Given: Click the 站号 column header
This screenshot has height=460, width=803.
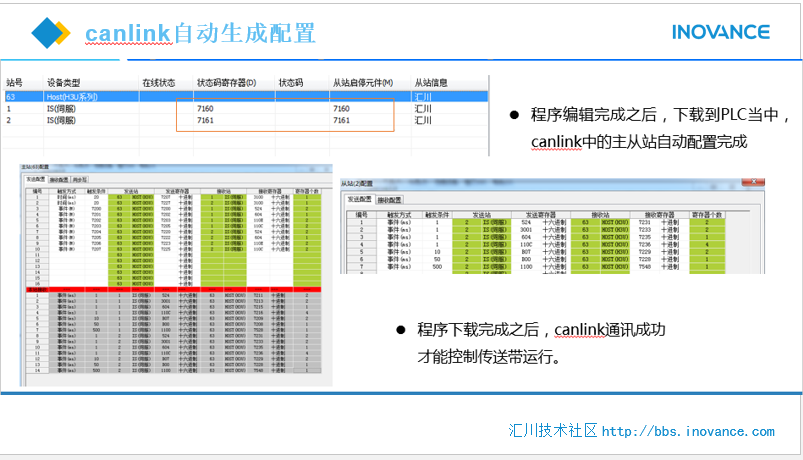Looking at the screenshot, I should 14,82.
